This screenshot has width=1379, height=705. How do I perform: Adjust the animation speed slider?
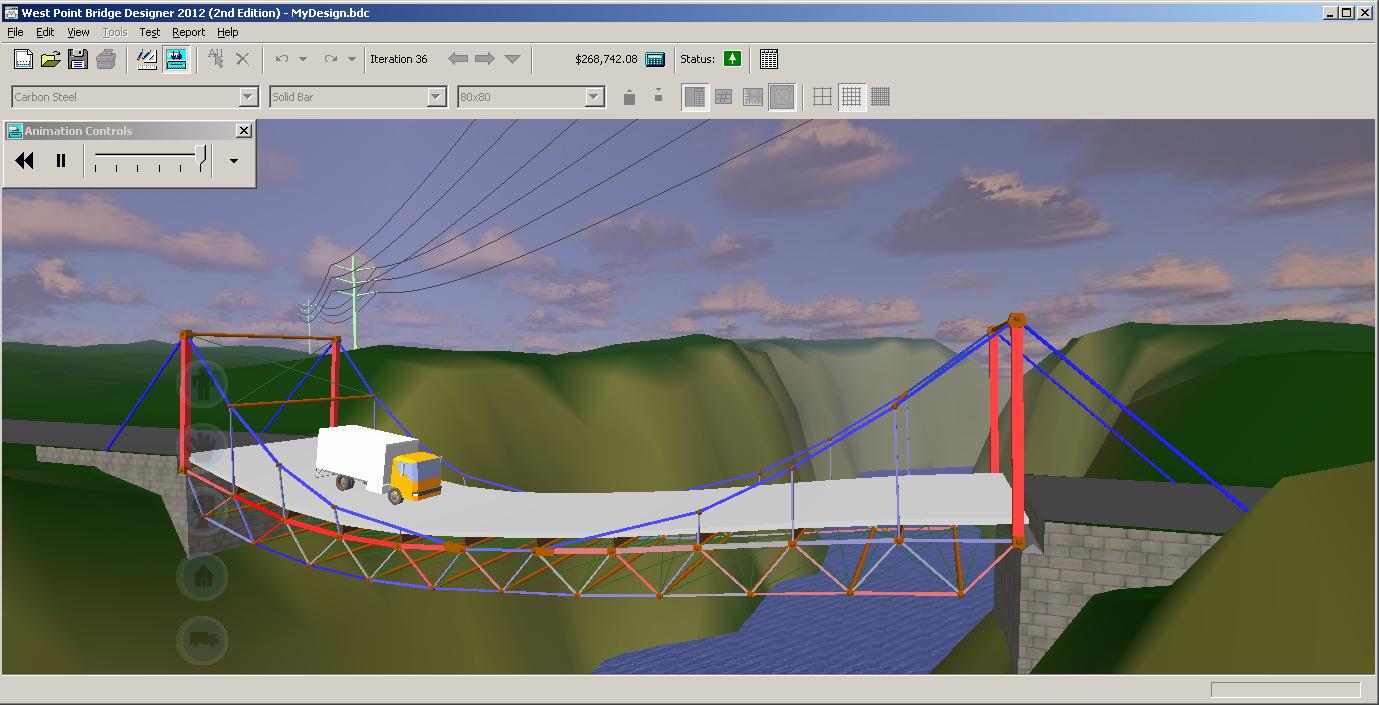click(x=148, y=158)
